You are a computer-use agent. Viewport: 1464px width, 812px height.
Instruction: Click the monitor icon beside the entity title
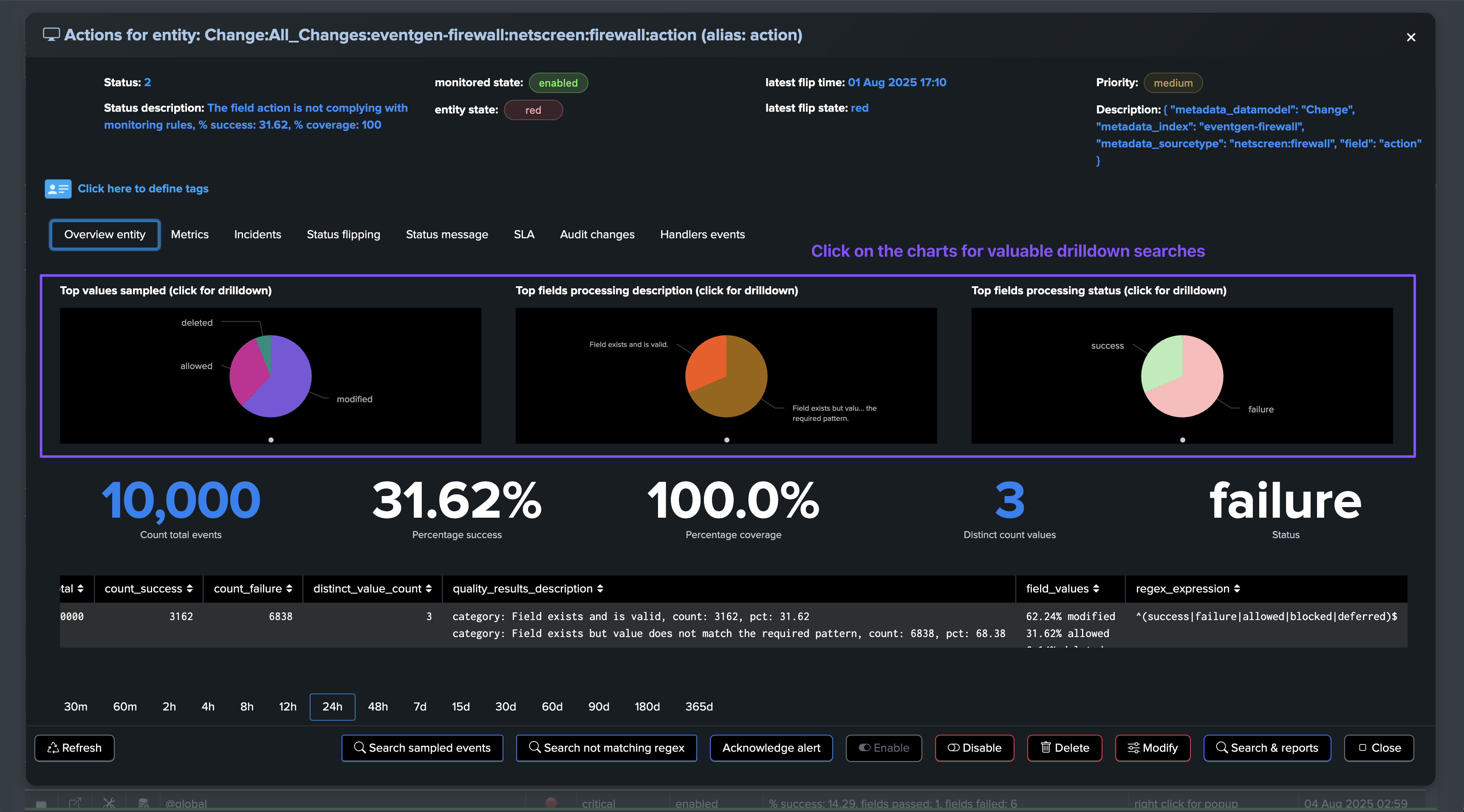pos(51,34)
